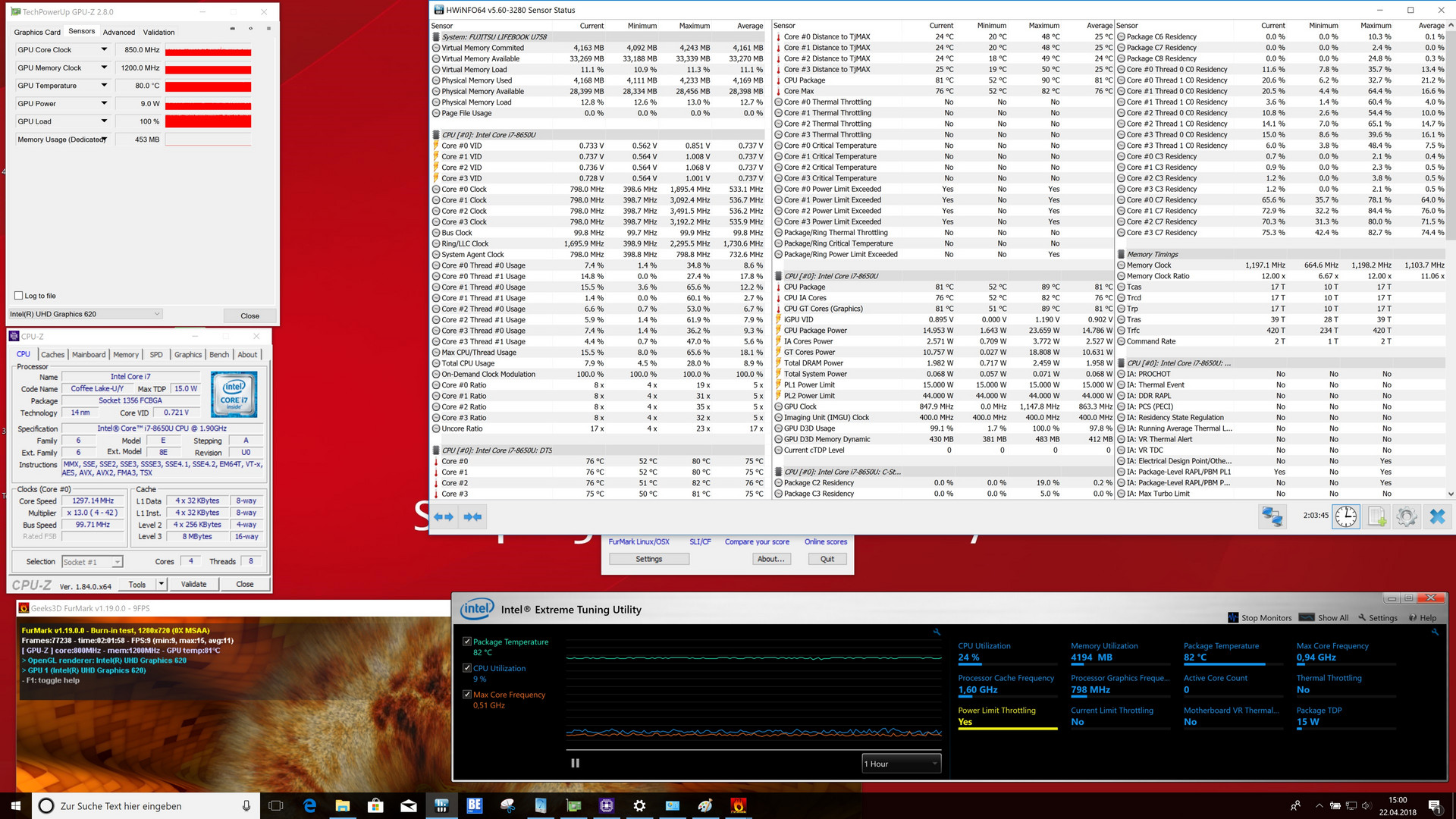Open Windows Start menu
Viewport: 1456px width, 819px height.
(16, 805)
